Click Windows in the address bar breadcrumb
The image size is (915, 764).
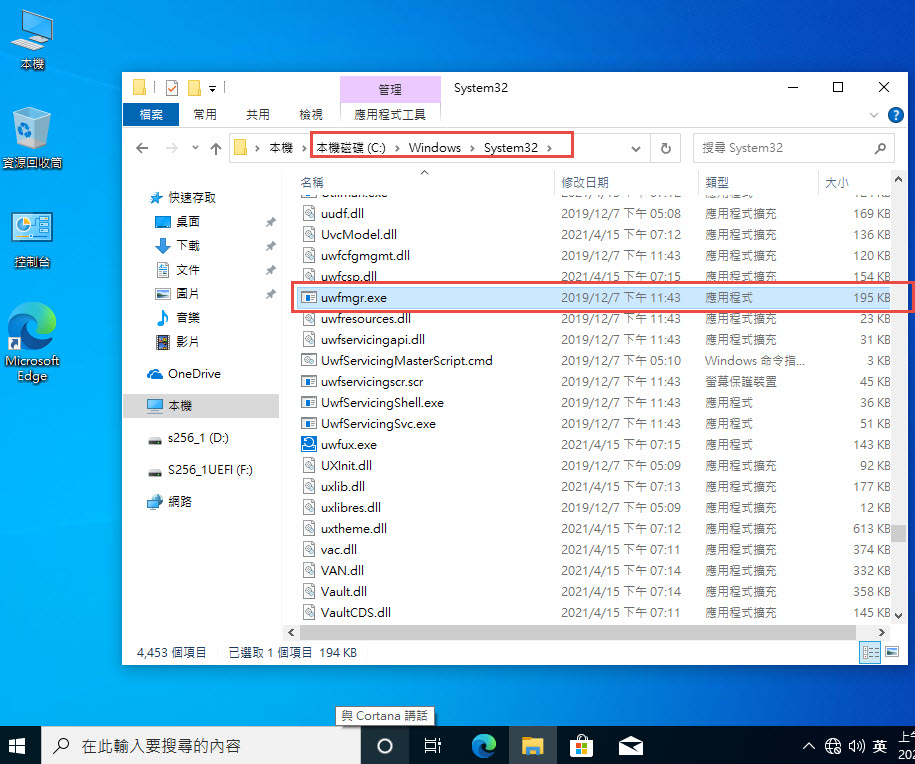(435, 146)
